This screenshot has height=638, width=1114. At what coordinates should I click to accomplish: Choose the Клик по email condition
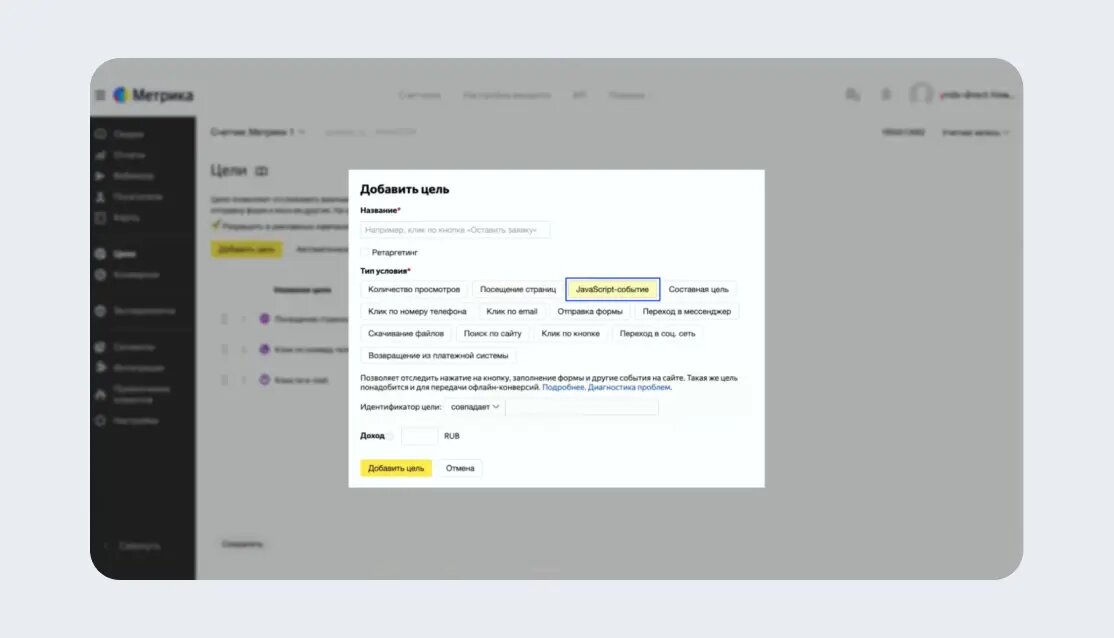(x=512, y=311)
